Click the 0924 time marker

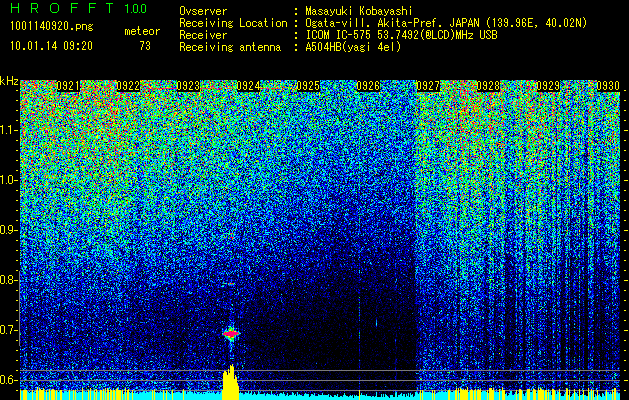click(248, 86)
